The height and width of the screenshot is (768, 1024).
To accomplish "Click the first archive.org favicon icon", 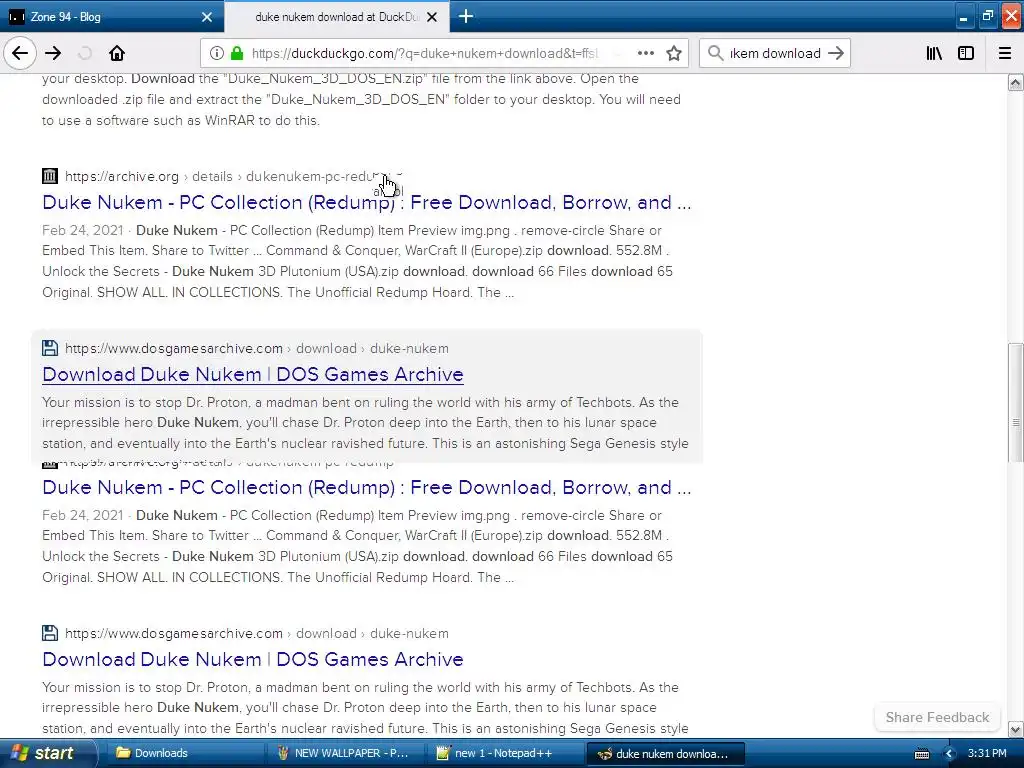I will click(50, 176).
